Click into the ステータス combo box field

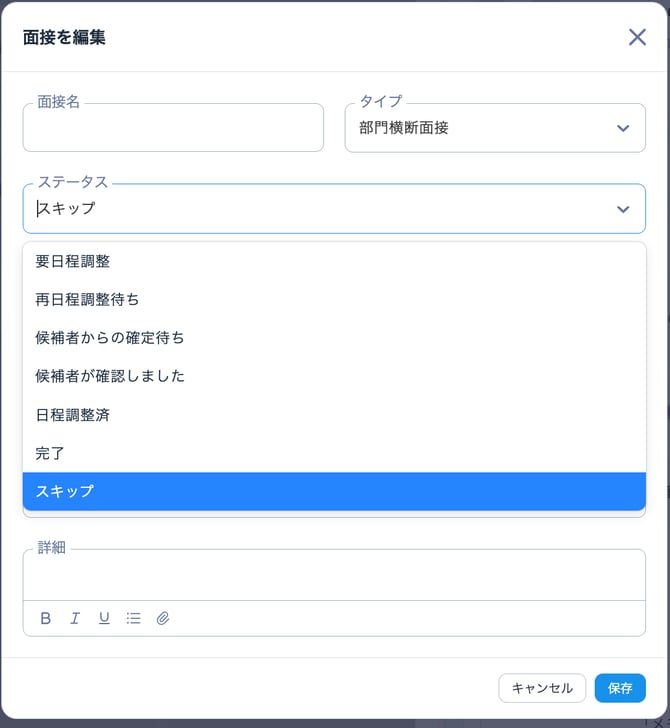click(320, 209)
